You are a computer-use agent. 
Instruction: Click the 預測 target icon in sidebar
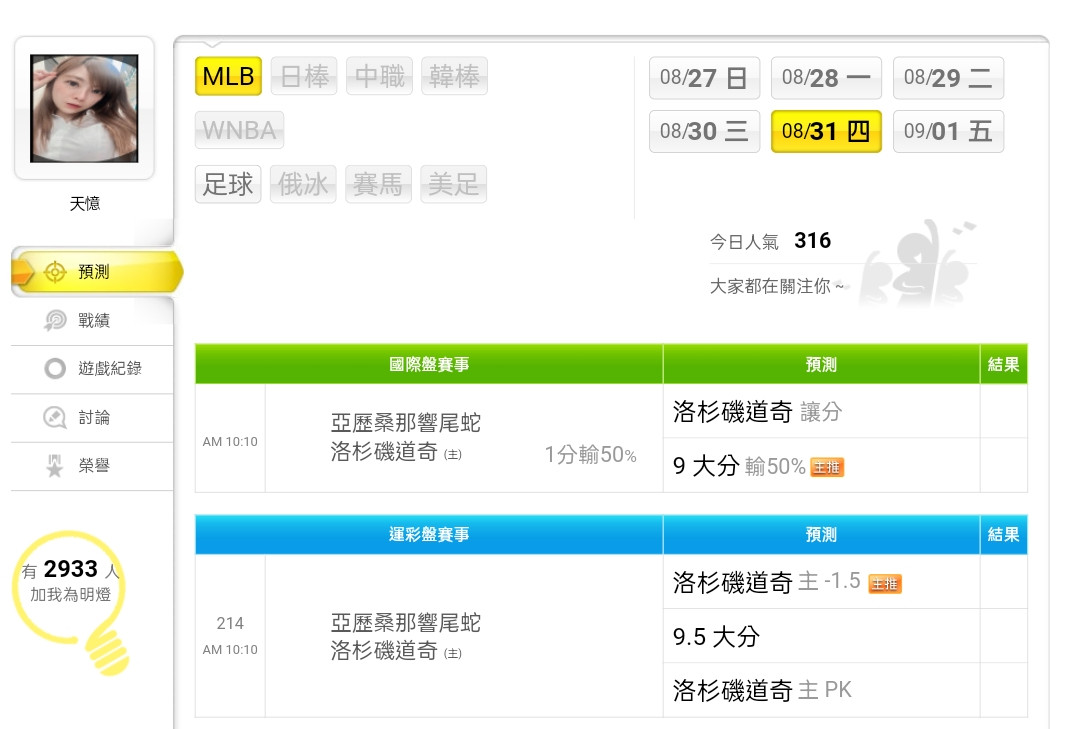pos(55,272)
